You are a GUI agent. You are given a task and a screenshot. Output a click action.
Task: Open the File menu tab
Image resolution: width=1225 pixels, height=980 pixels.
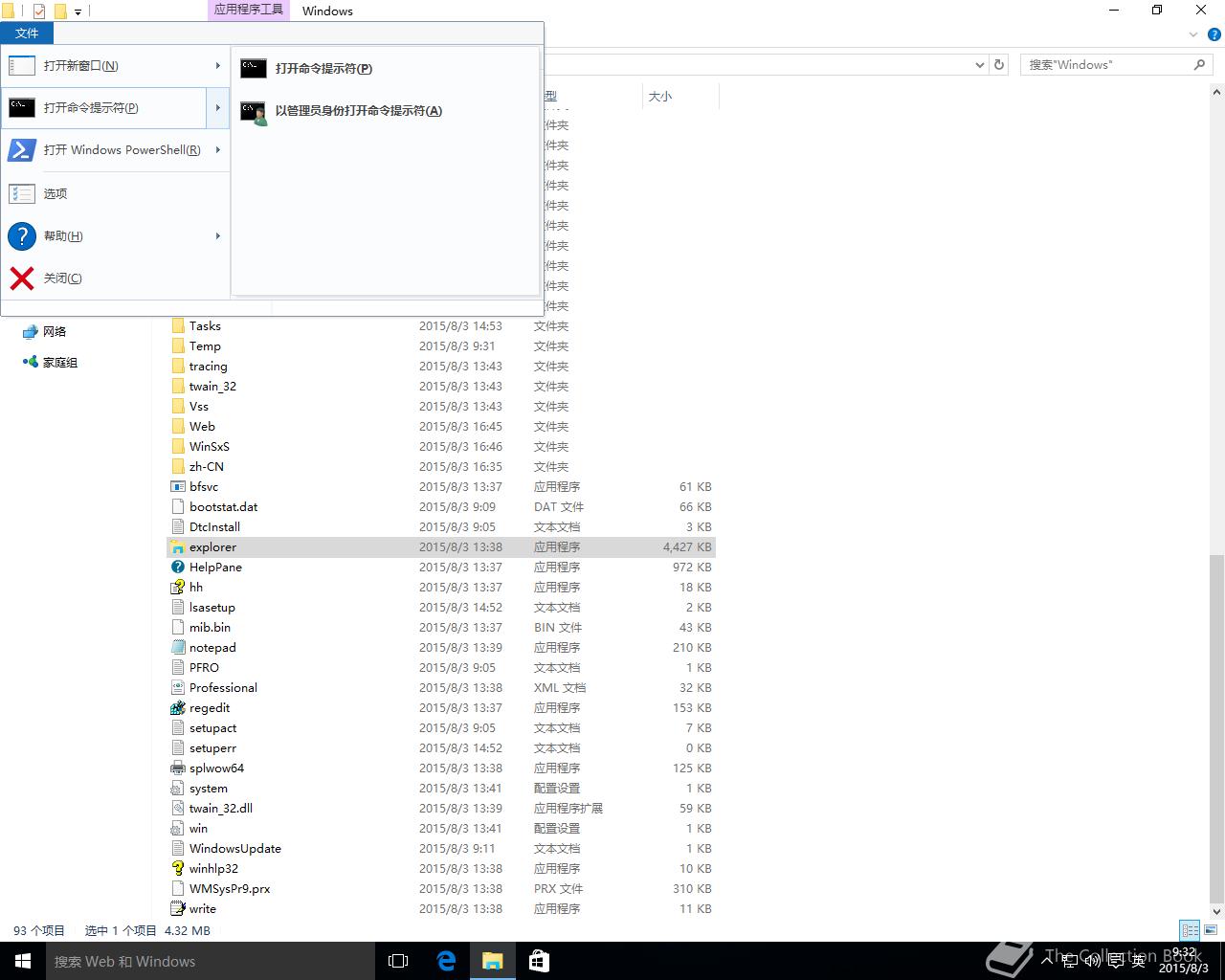pos(27,33)
